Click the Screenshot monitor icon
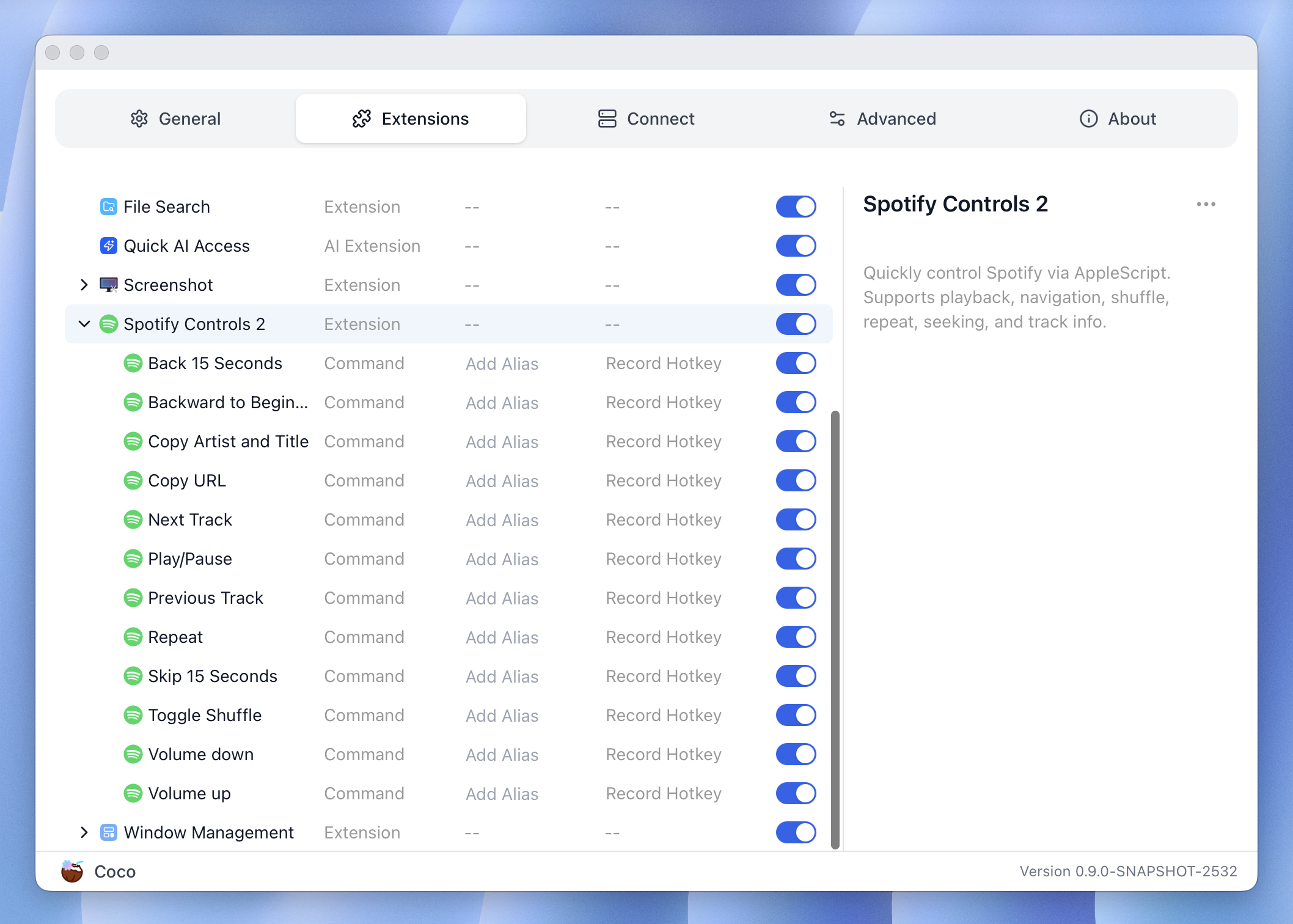Screen dimensions: 1293x924 click(108, 285)
